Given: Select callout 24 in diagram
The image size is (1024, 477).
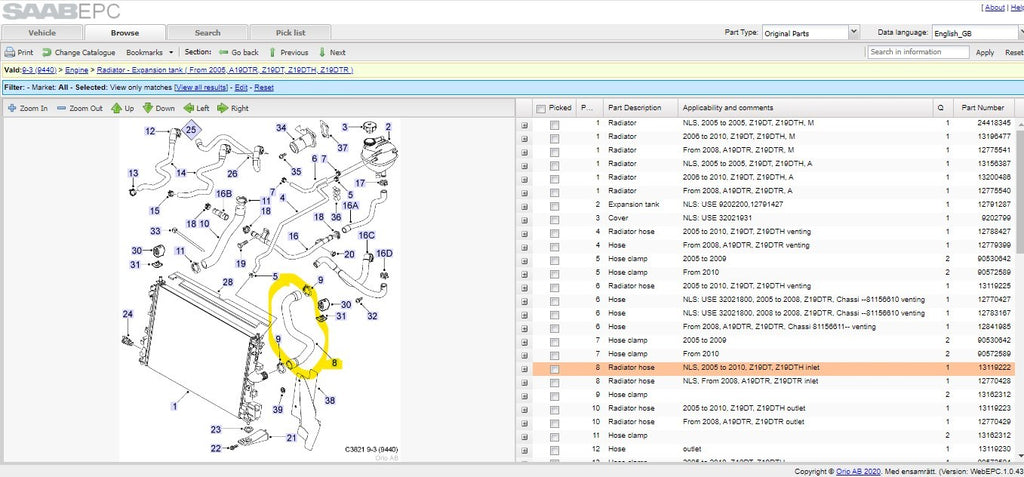Looking at the screenshot, I should (128, 314).
